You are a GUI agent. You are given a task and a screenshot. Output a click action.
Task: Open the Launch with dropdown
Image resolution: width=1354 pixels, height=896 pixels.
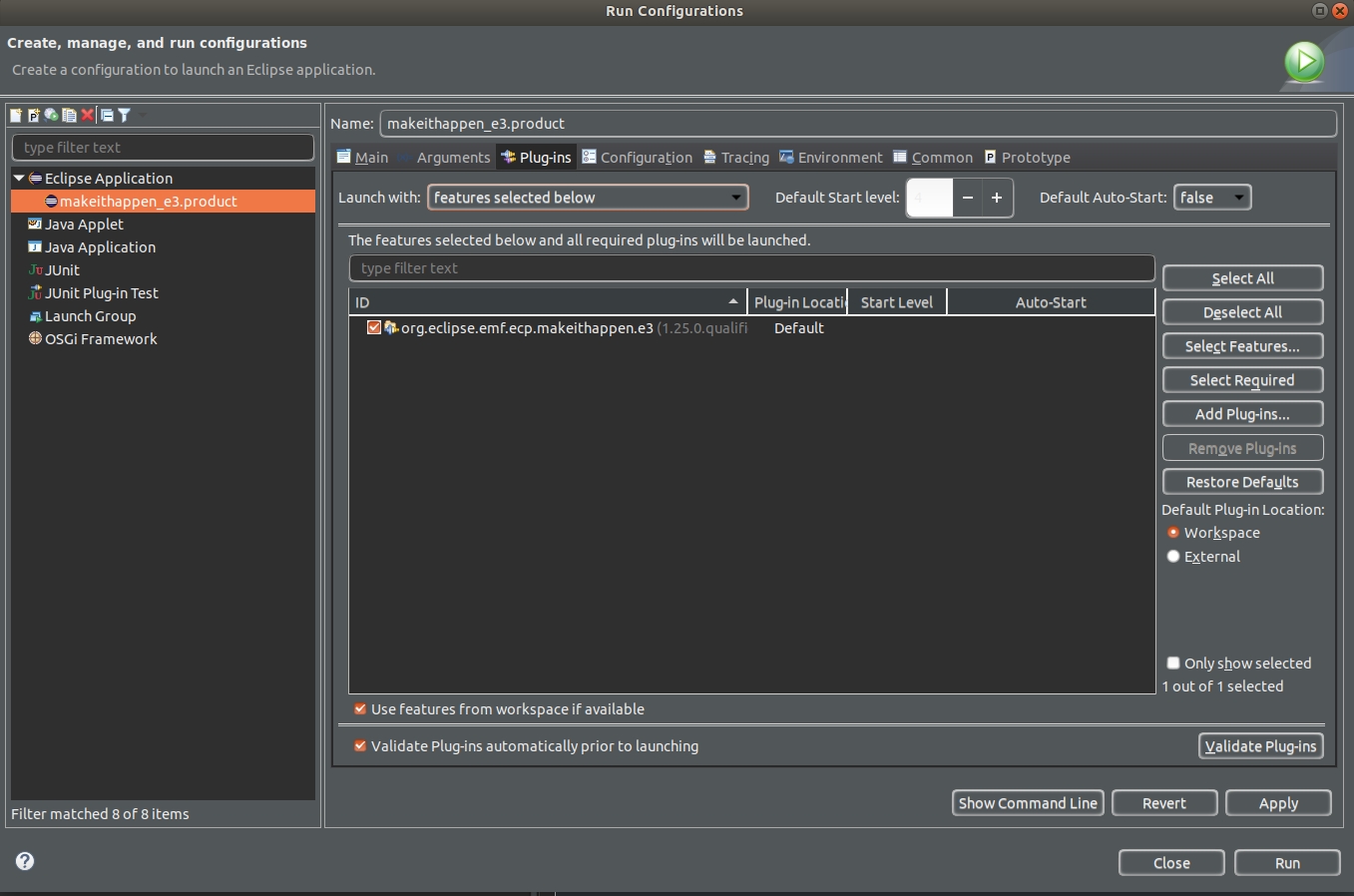tap(588, 198)
